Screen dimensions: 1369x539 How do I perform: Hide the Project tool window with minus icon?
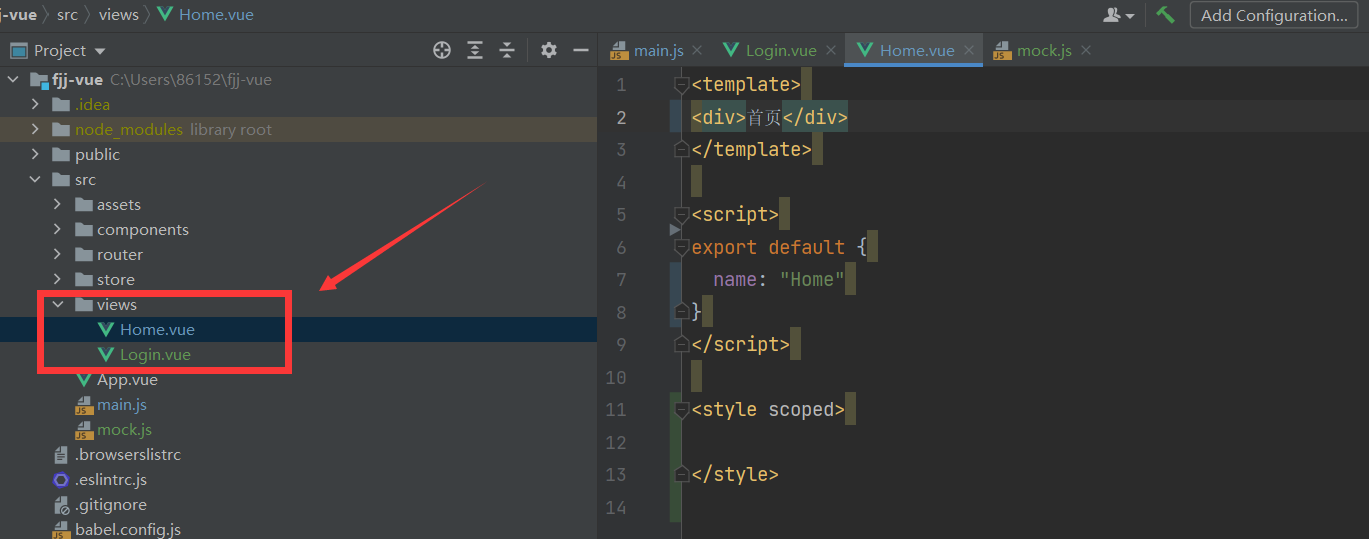click(581, 50)
